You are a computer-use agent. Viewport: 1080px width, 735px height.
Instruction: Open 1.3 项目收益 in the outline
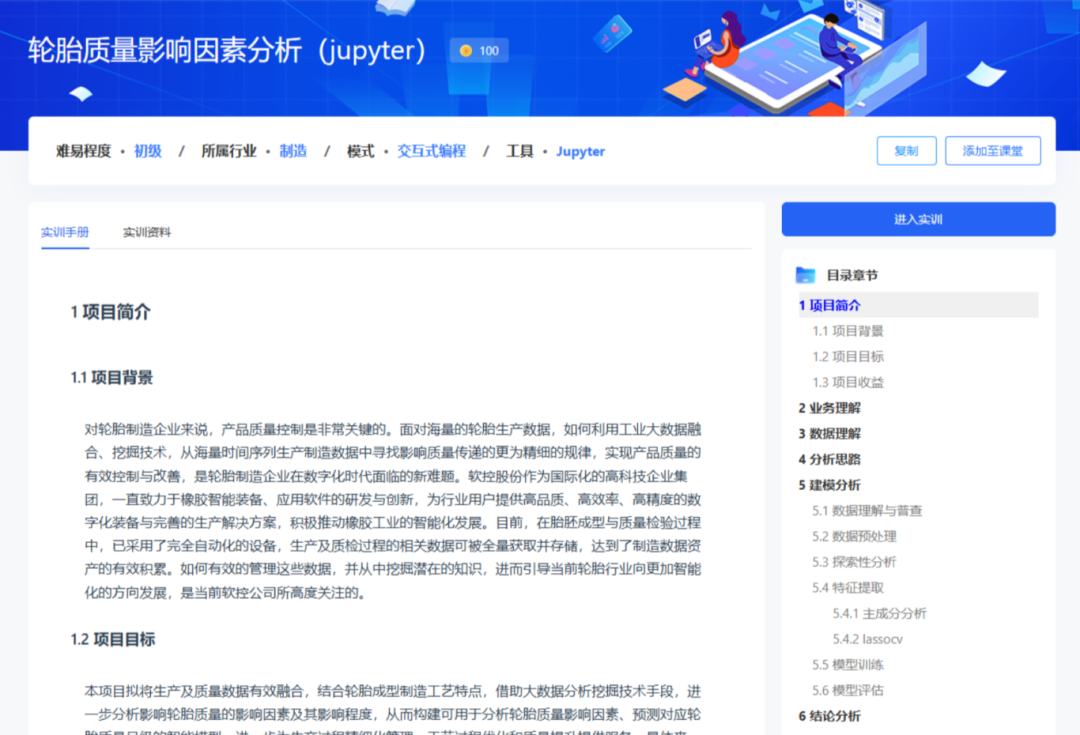(848, 382)
